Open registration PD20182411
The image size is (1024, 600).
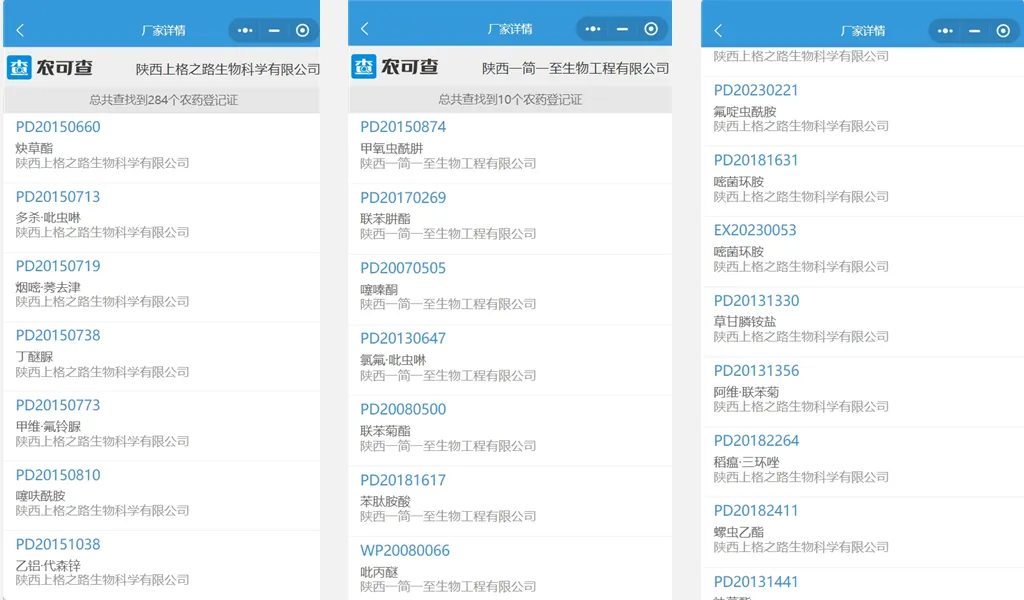[756, 510]
